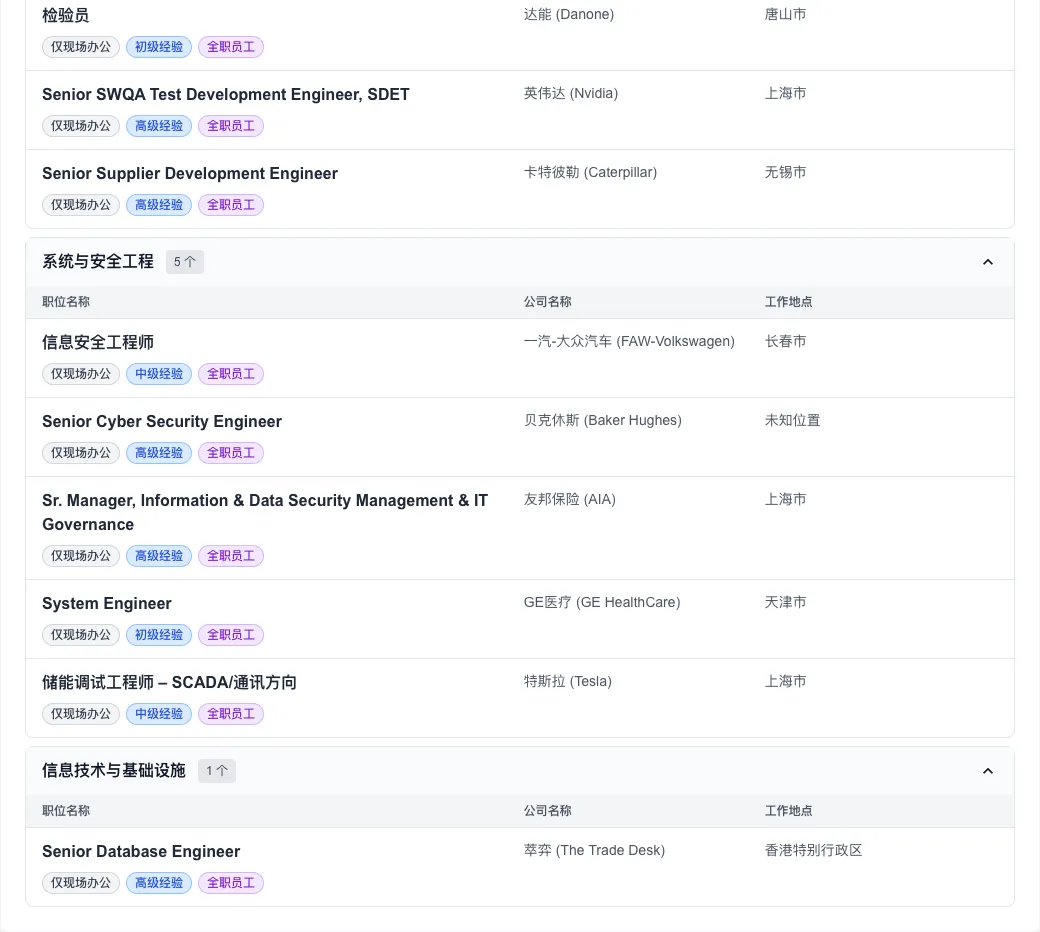Click 仅现场办公 tag under 检验员

coord(81,46)
